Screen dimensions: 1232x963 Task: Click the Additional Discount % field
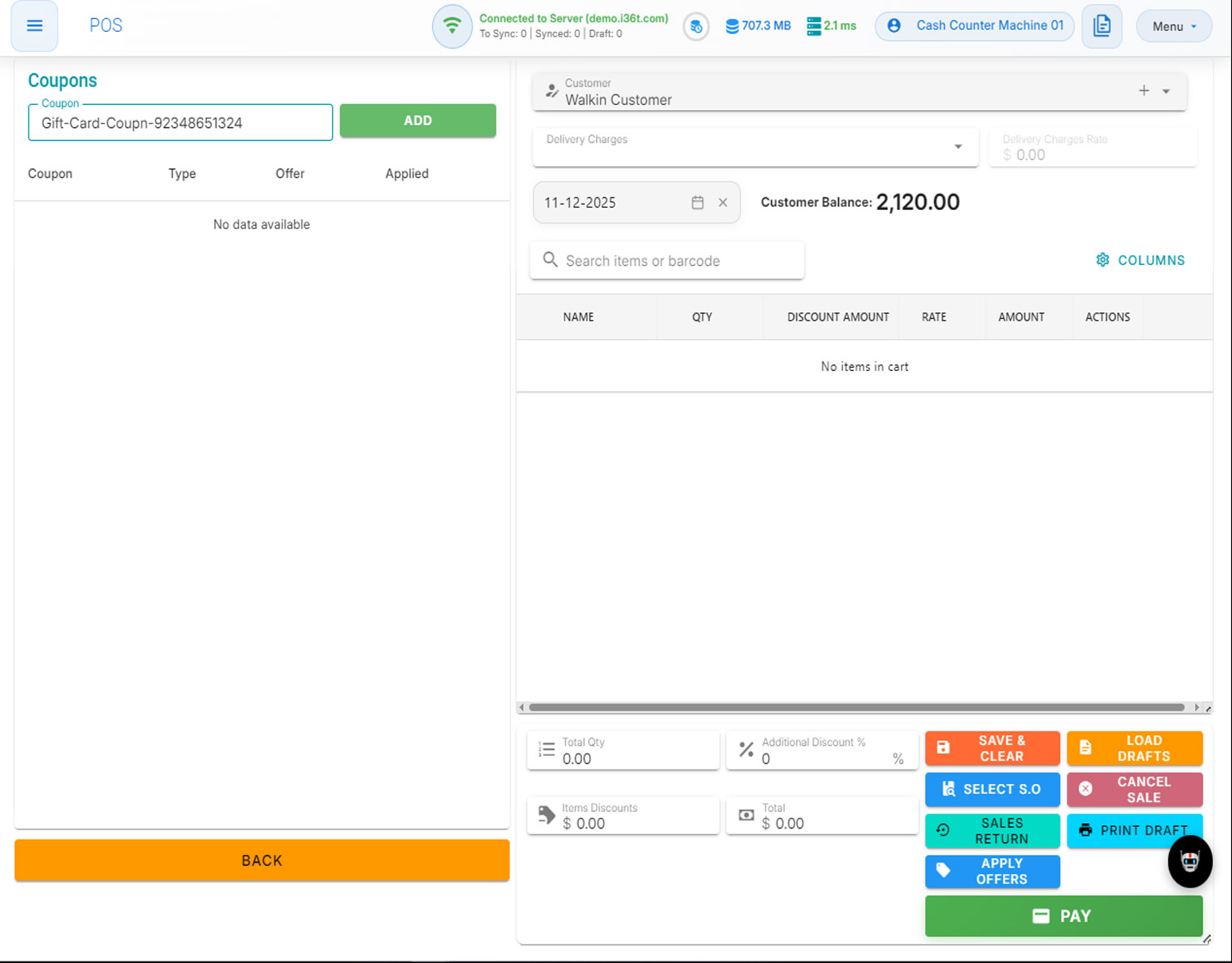point(822,758)
